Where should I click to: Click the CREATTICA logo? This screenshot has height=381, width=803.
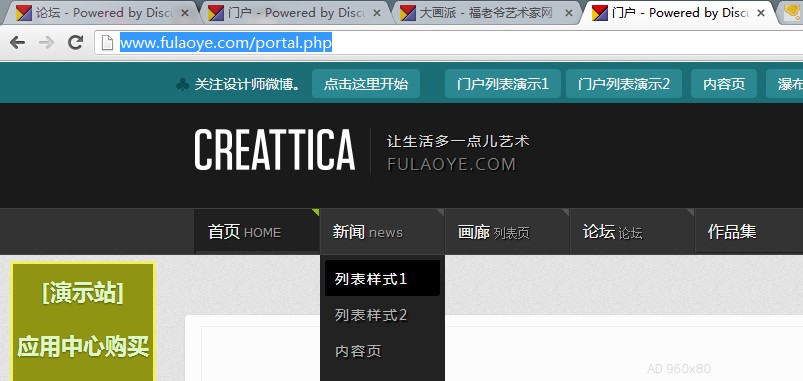coord(274,150)
